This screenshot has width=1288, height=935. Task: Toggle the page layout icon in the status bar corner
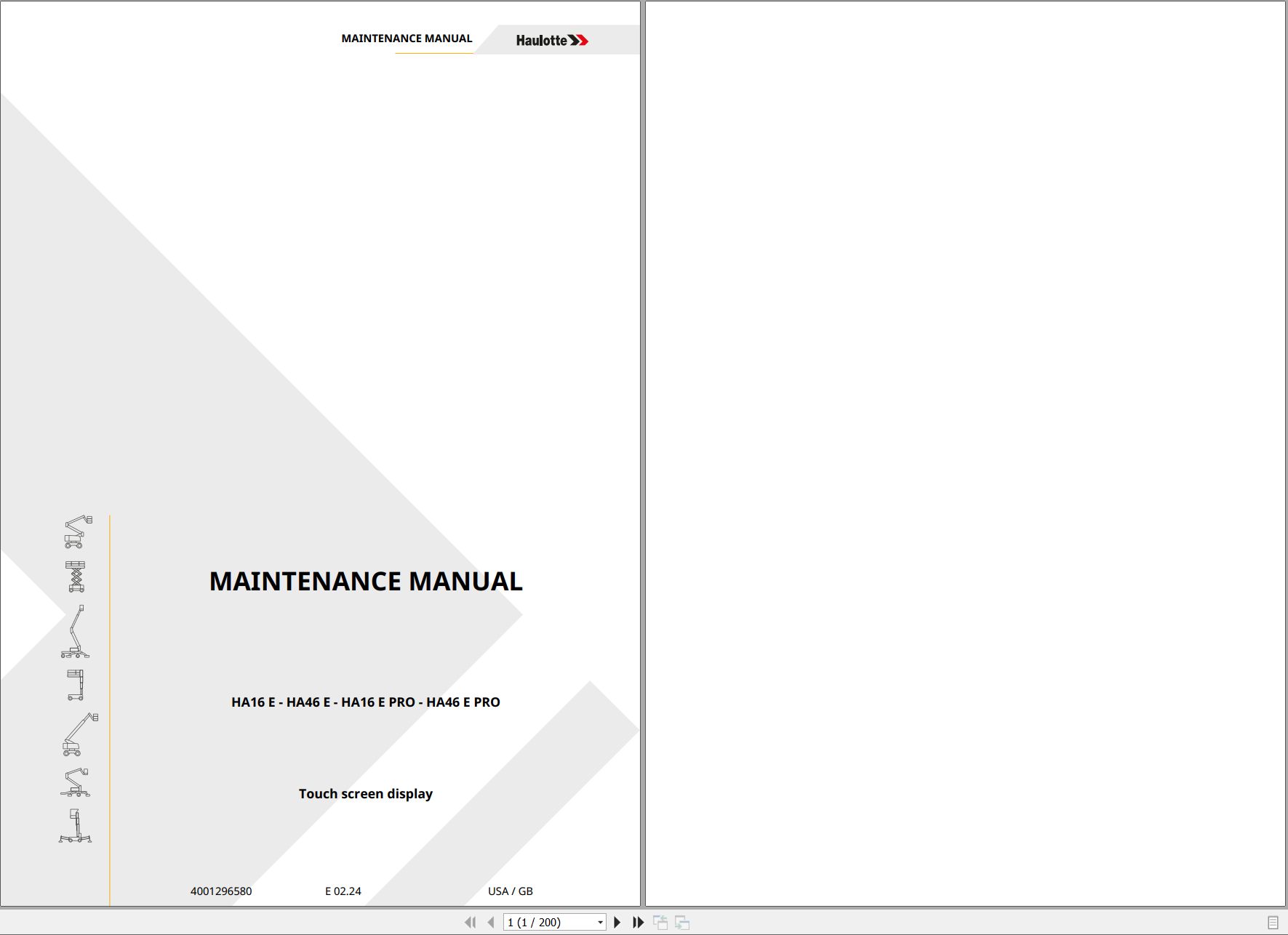click(x=1273, y=922)
